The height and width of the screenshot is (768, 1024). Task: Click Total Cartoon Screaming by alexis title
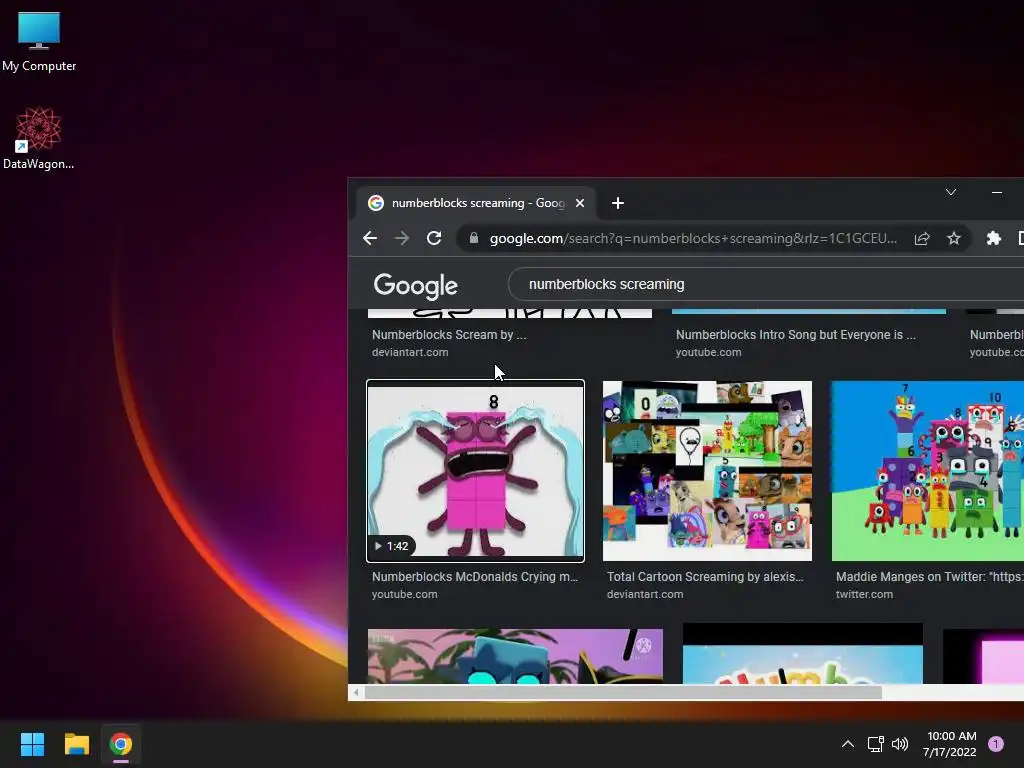705,577
